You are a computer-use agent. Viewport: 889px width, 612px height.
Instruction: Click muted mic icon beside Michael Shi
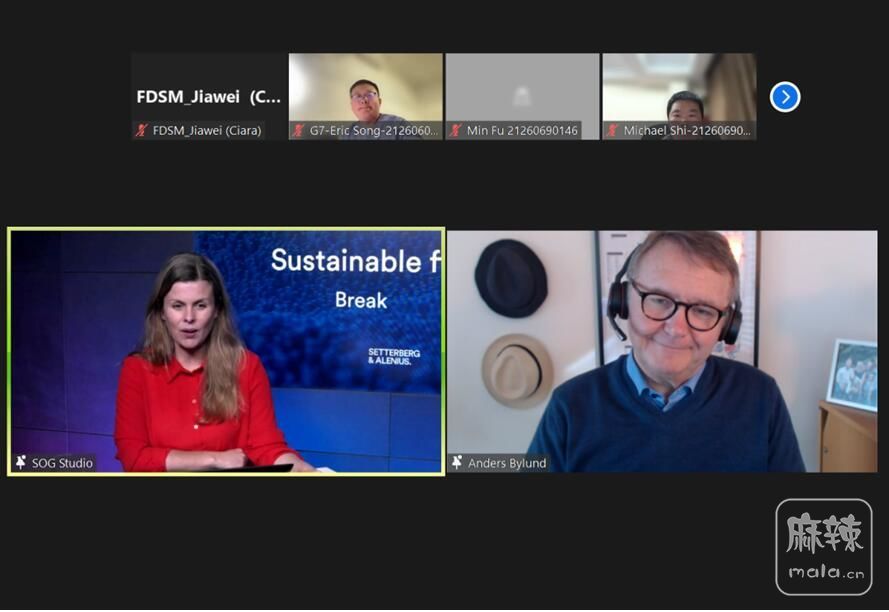click(612, 131)
